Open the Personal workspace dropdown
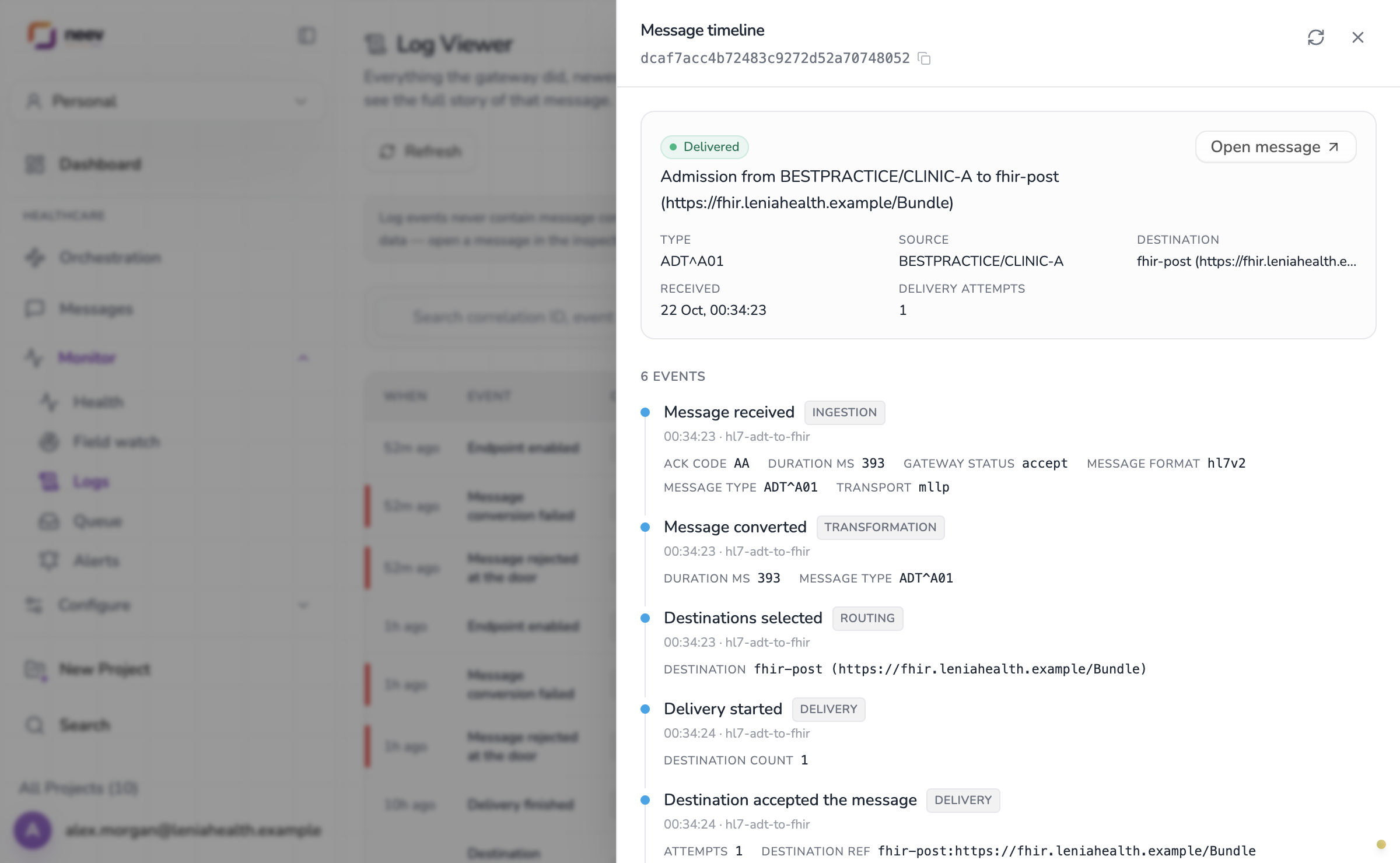This screenshot has height=863, width=1400. point(167,101)
